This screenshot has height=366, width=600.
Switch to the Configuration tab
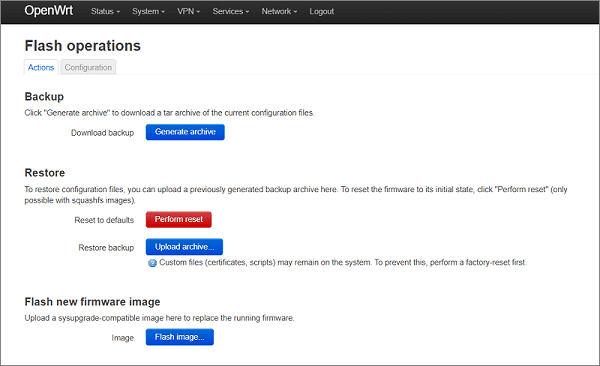pos(88,67)
